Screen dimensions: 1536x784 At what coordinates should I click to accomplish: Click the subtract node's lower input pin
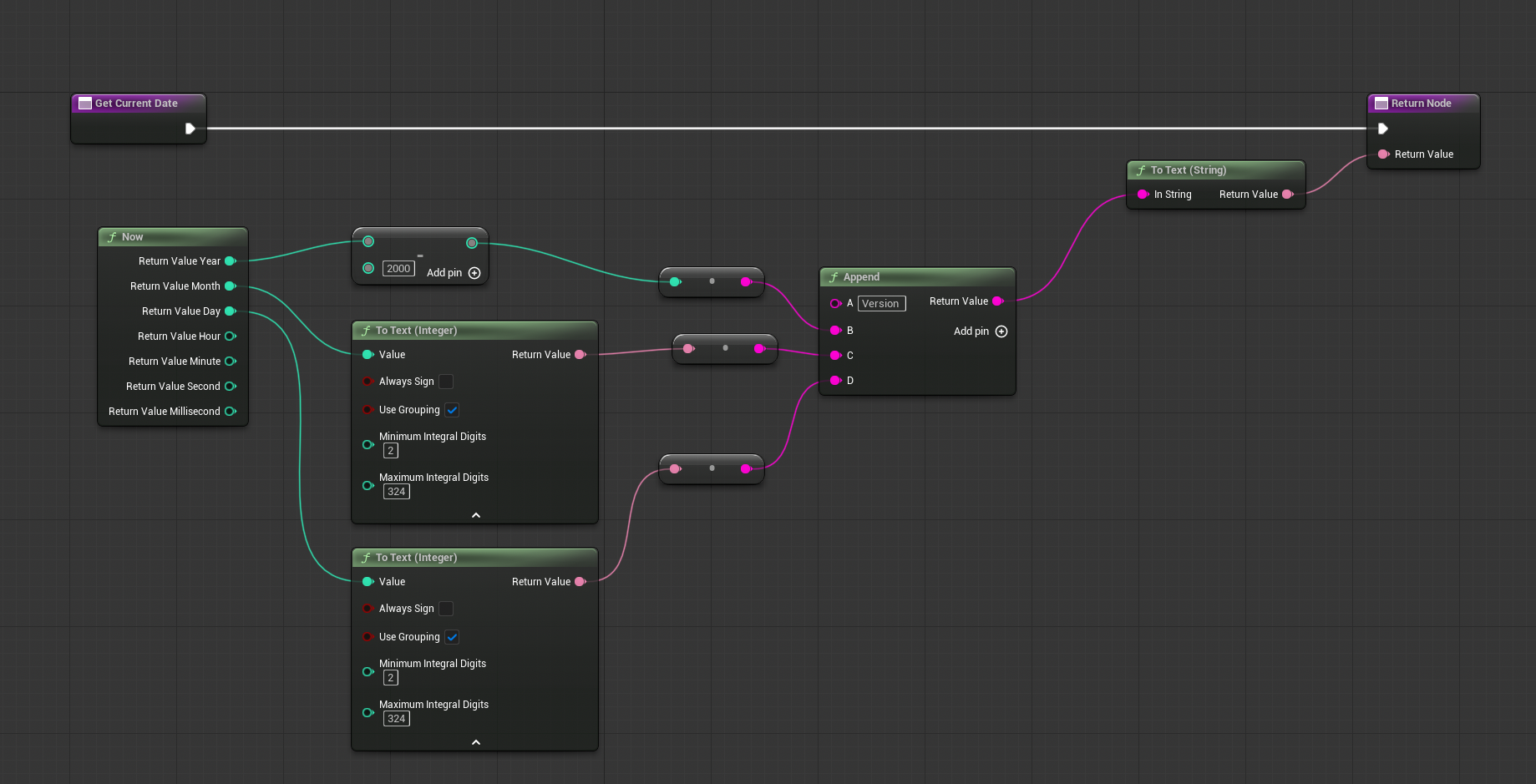(368, 268)
